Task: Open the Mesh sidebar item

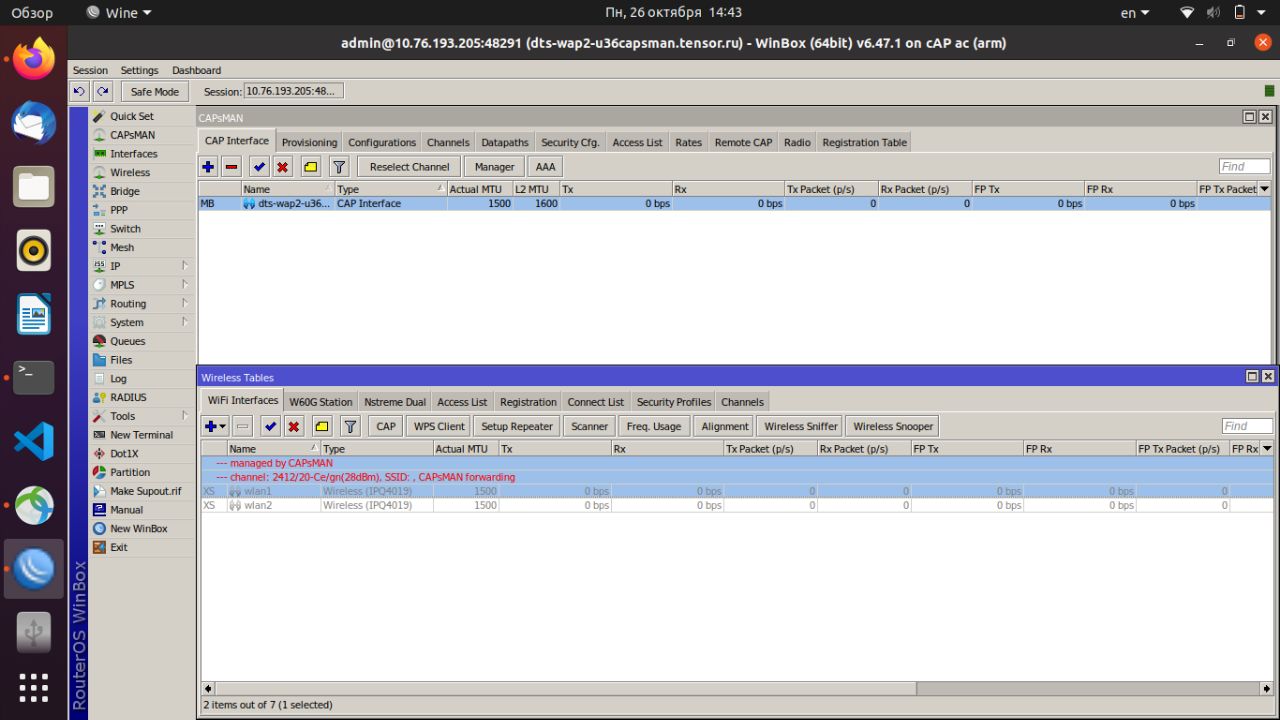Action: click(122, 247)
